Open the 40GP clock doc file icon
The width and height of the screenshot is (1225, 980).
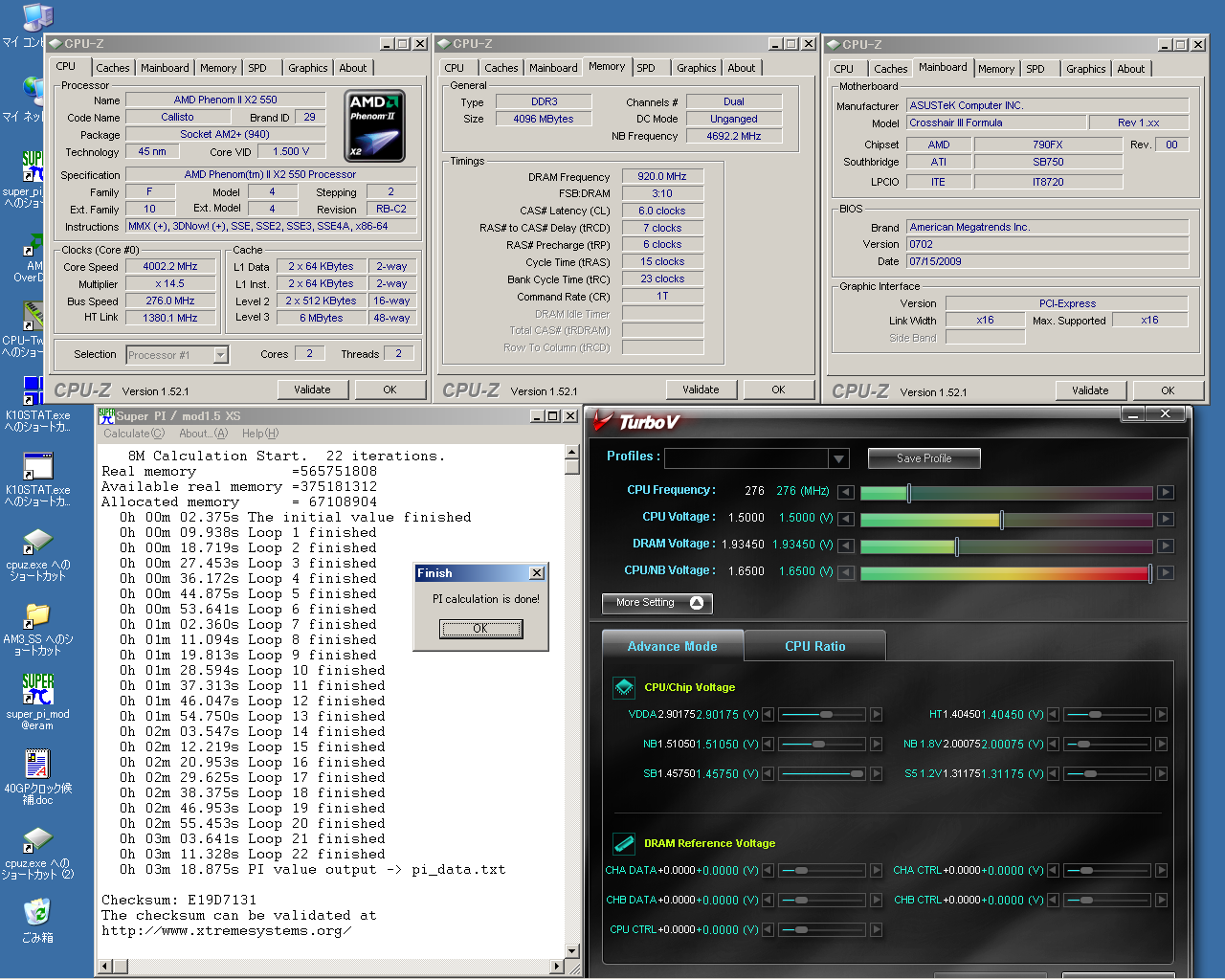coord(37,764)
